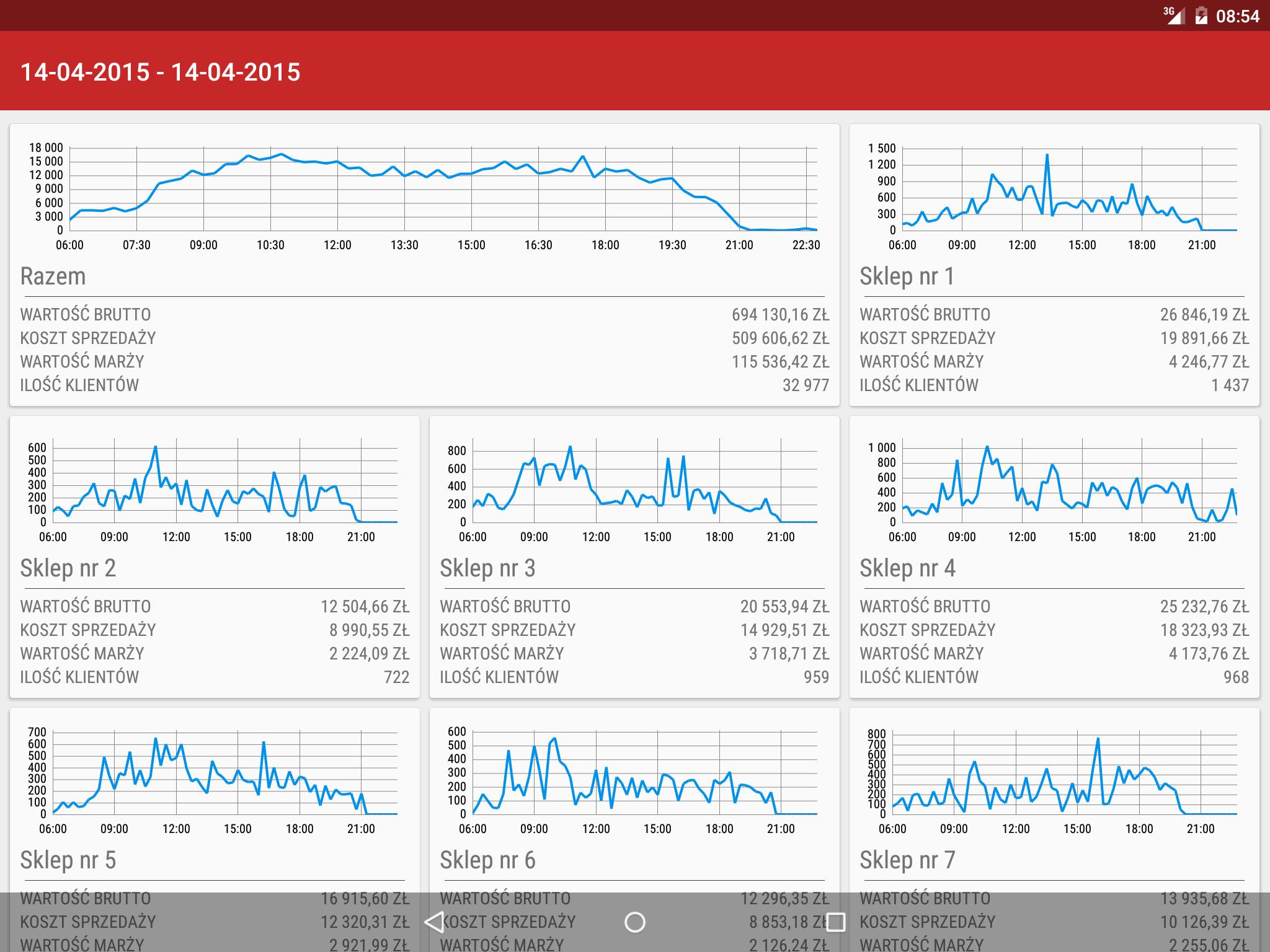
Task: Tap Sklep nr 5 gross 16 915,60 ZŁ
Action: (x=365, y=898)
